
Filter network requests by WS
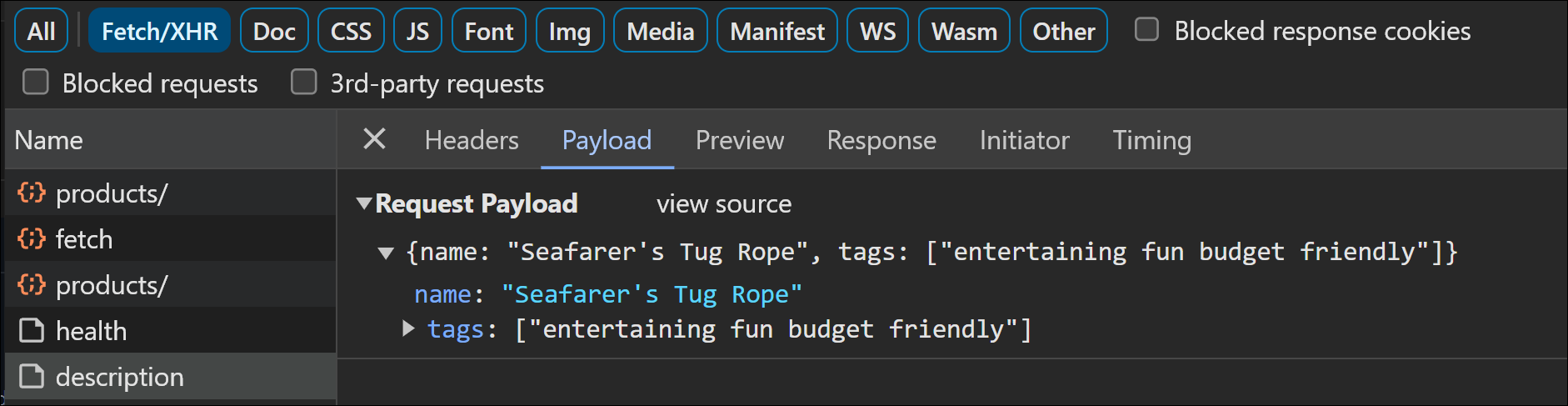point(877,31)
